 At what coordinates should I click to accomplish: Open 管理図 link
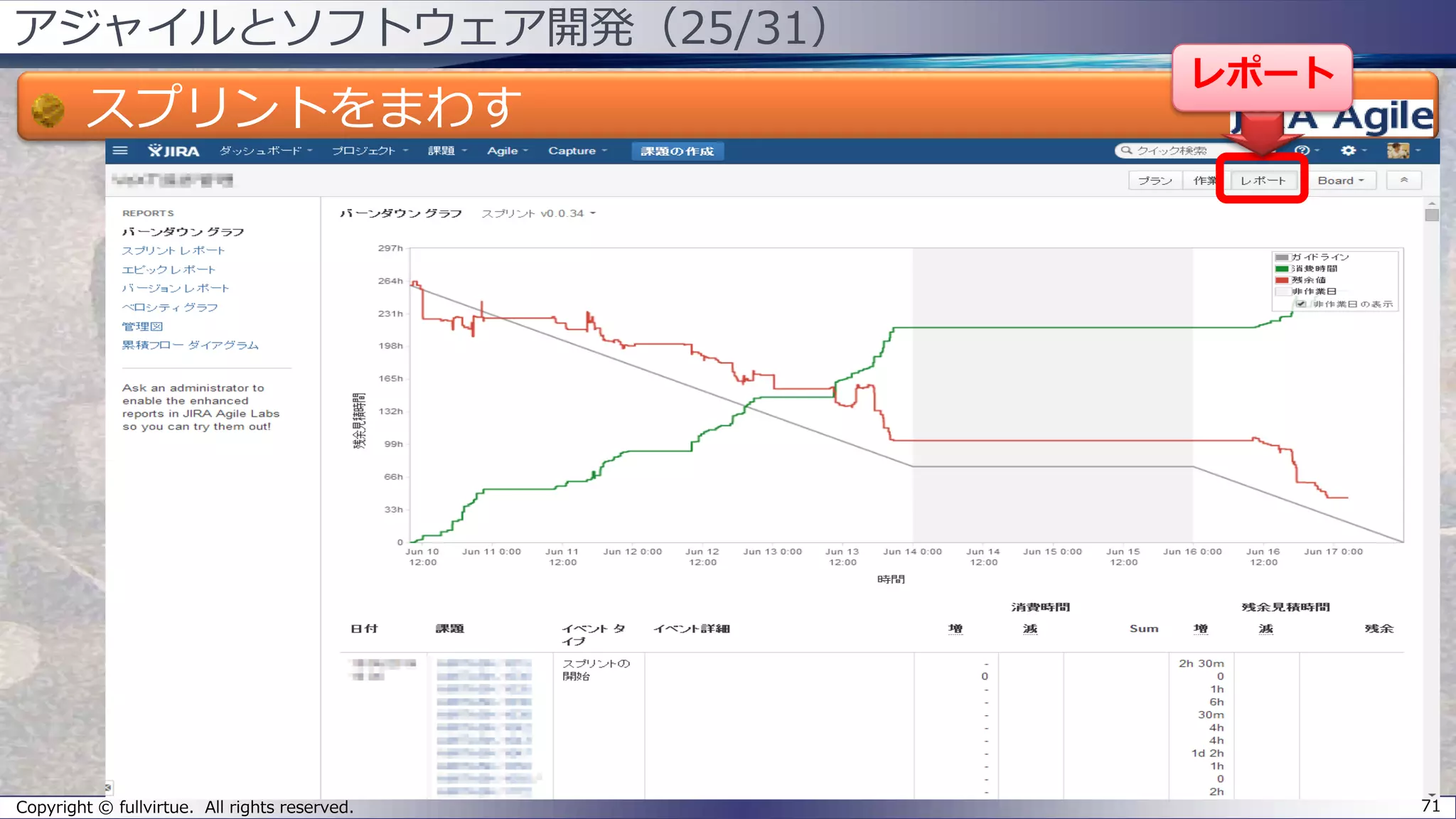pos(142,326)
